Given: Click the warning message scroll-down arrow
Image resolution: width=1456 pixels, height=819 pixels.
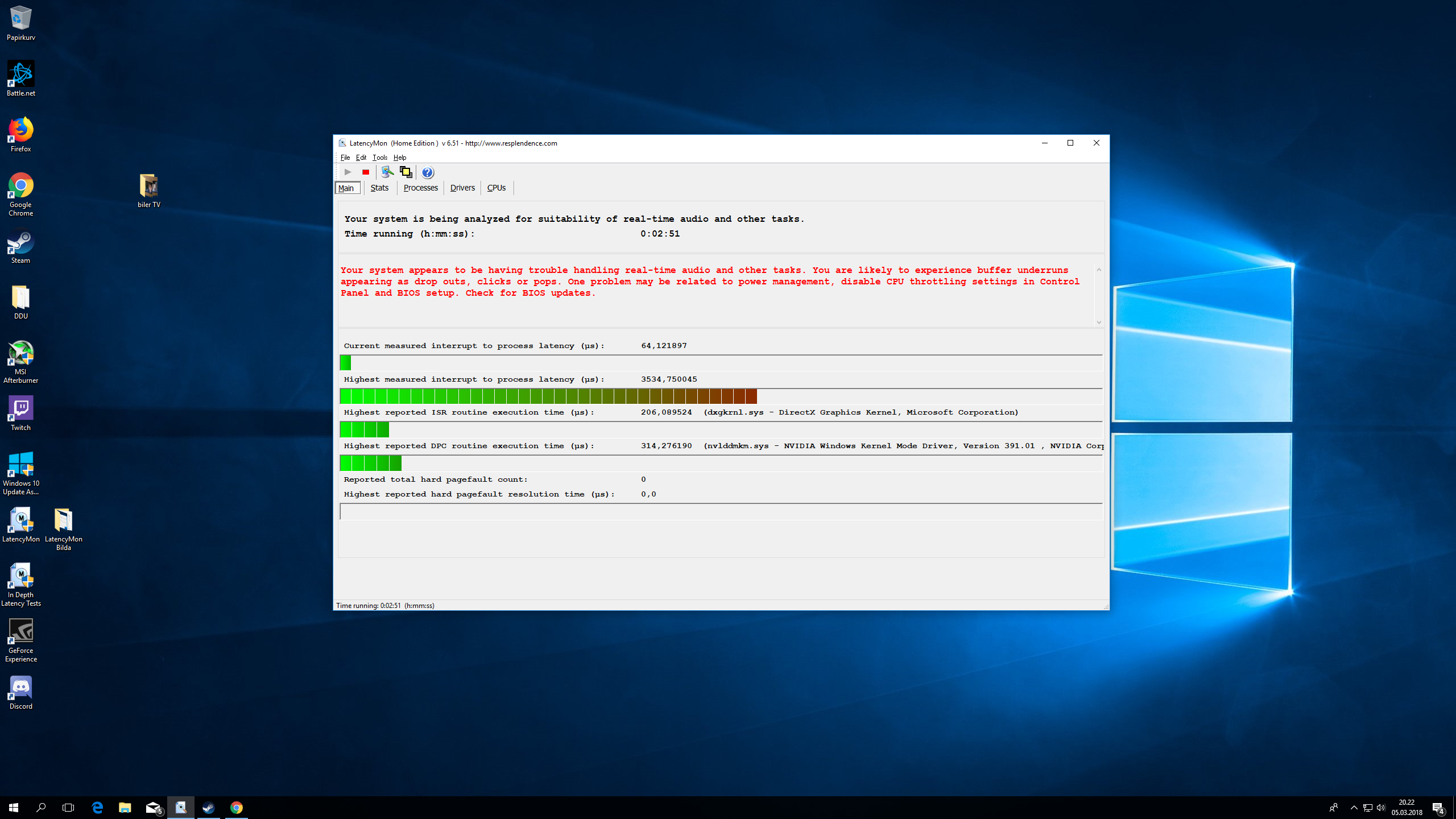Looking at the screenshot, I should point(1099,322).
